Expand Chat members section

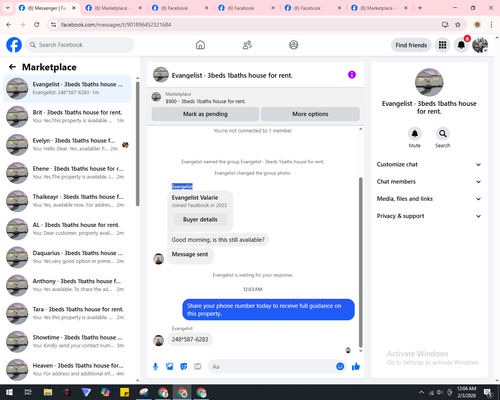pos(429,182)
